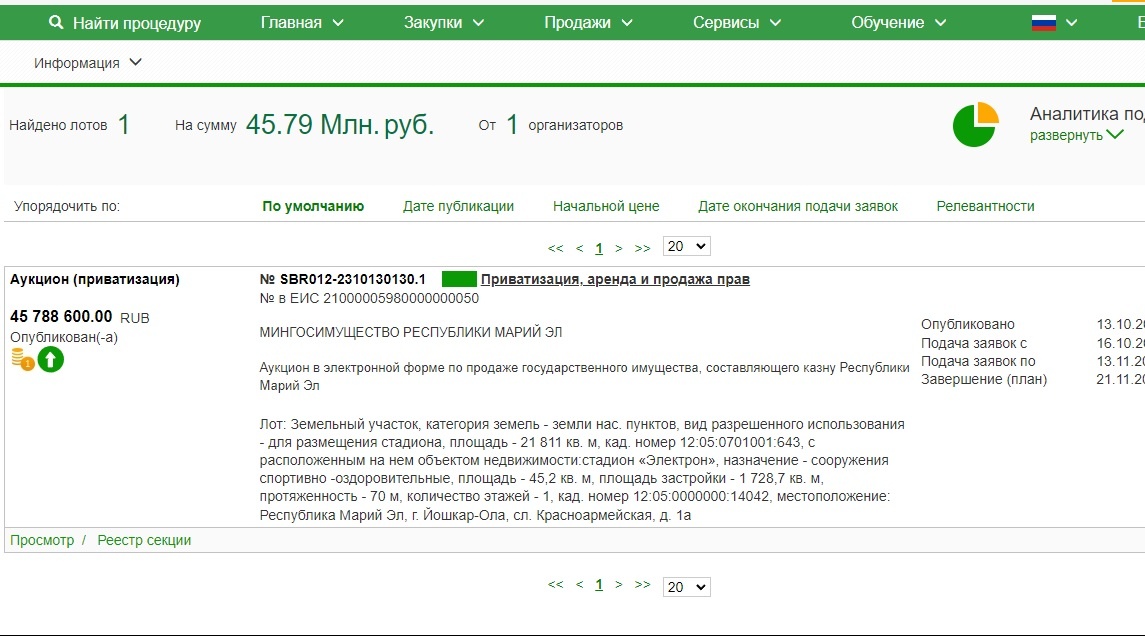The image size is (1145, 636).
Task: Expand the Информация submenu
Action: pos(88,63)
